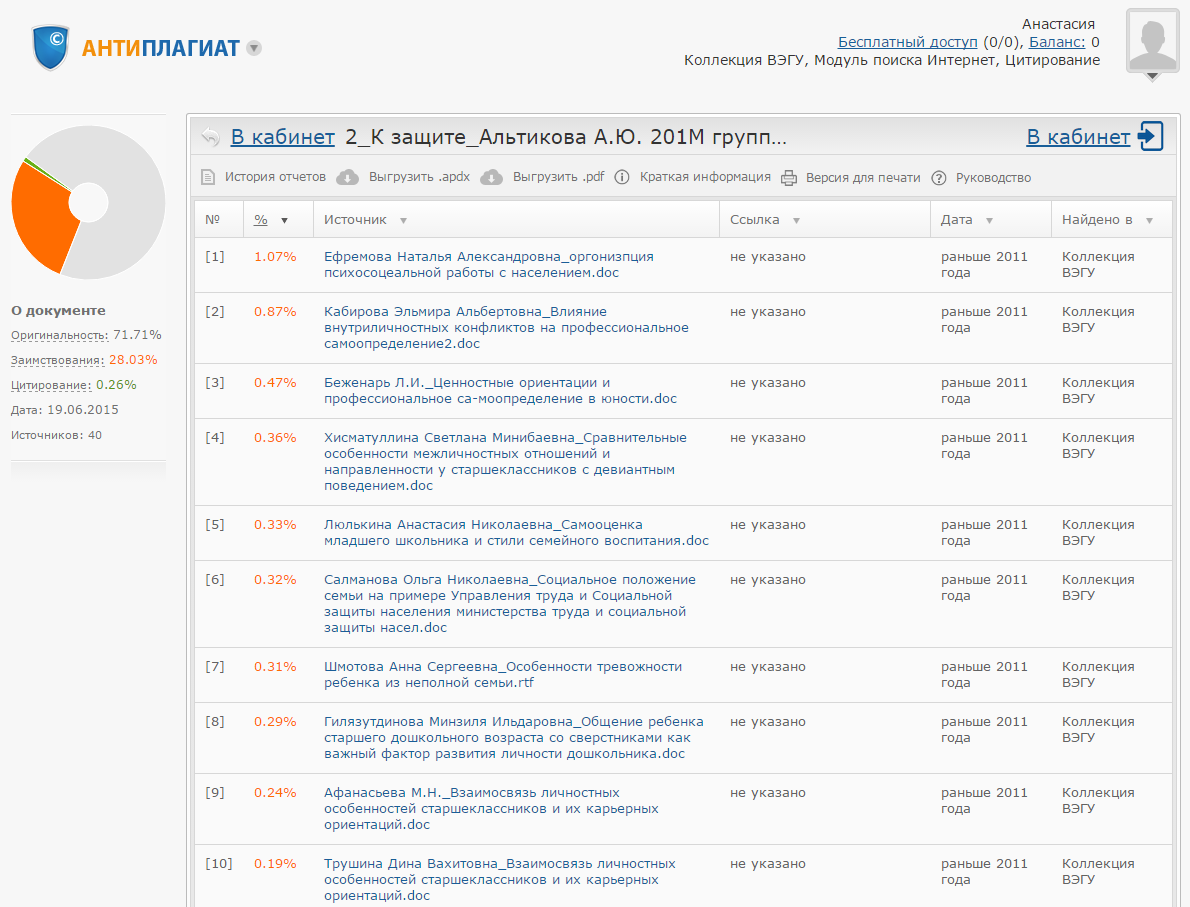Click the Оригинальность label in document info
This screenshot has height=907, width=1190.
pos(59,335)
